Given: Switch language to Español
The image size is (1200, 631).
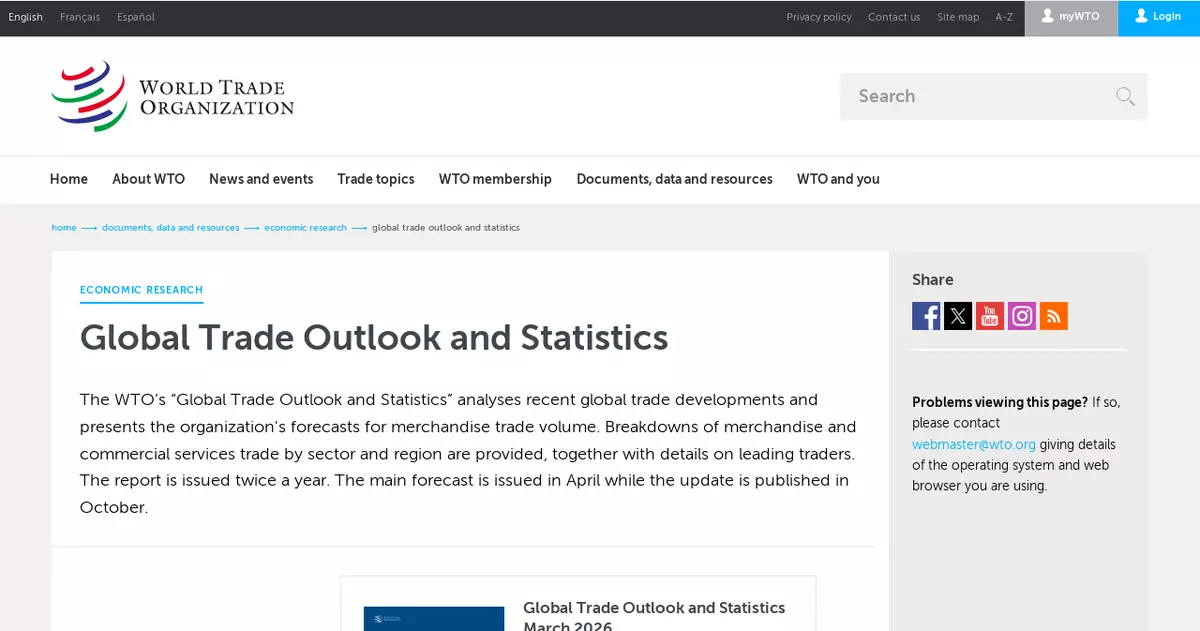Looking at the screenshot, I should [x=136, y=17].
